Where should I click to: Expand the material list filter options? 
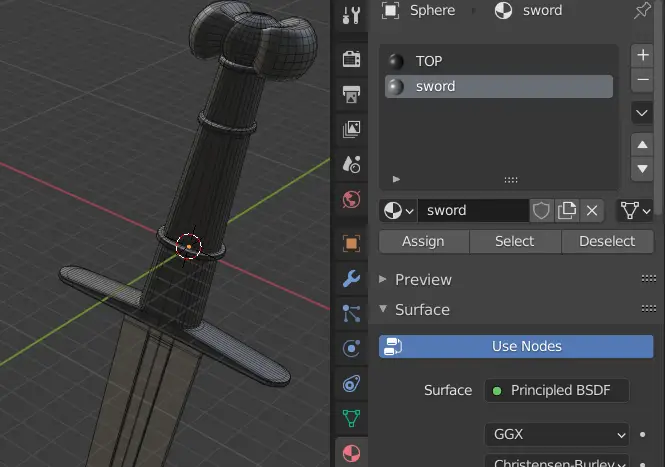pos(396,179)
